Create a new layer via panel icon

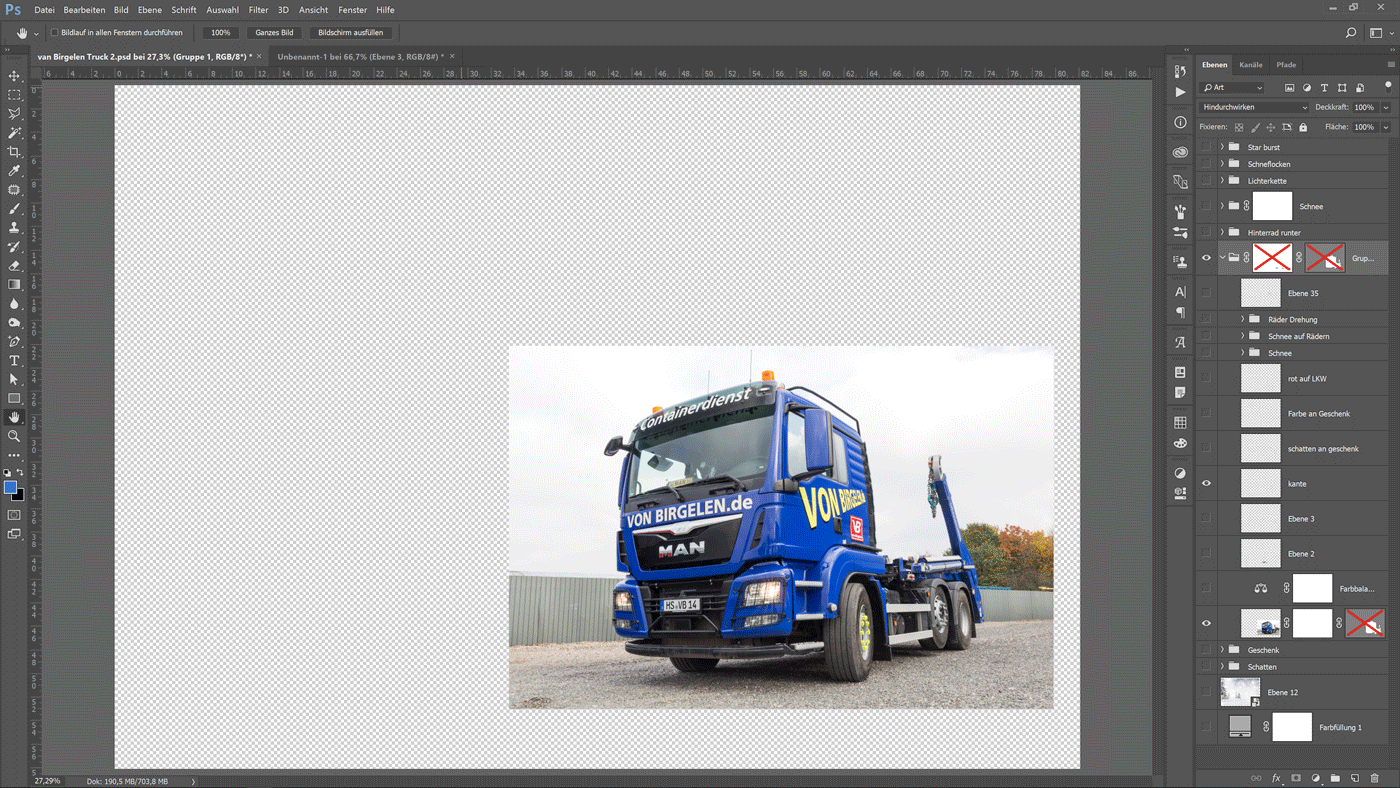point(1355,778)
